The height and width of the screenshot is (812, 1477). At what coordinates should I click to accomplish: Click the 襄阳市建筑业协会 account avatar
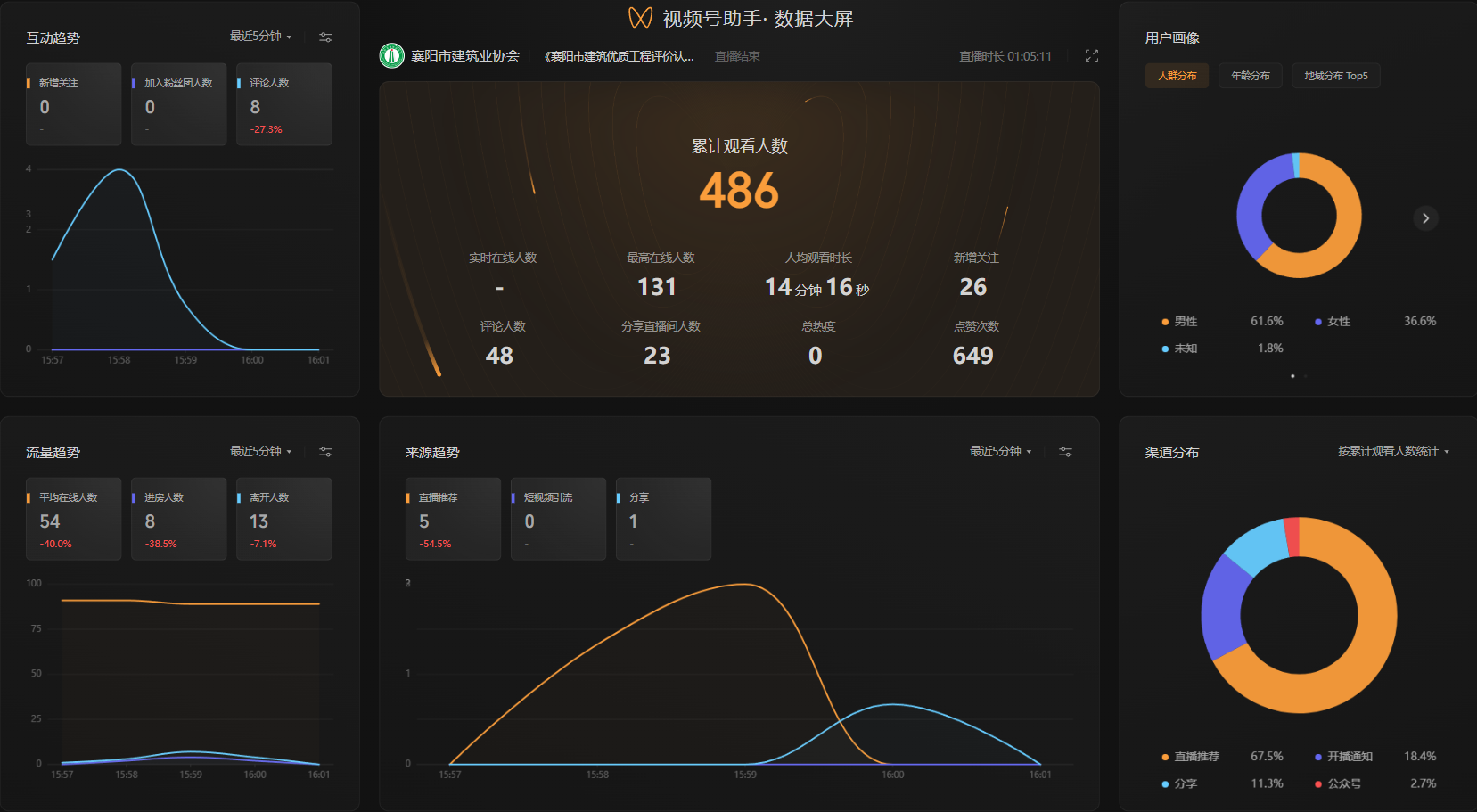[391, 56]
